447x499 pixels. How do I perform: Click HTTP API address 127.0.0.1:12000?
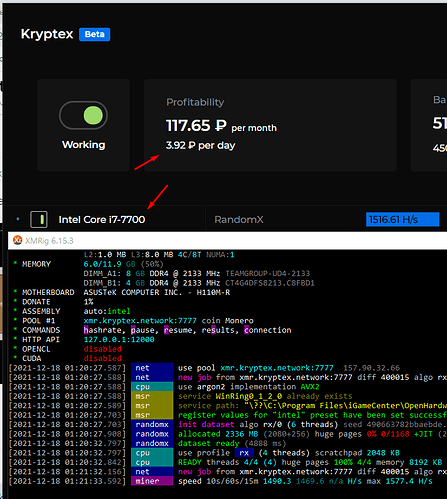pyautogui.click(x=119, y=339)
